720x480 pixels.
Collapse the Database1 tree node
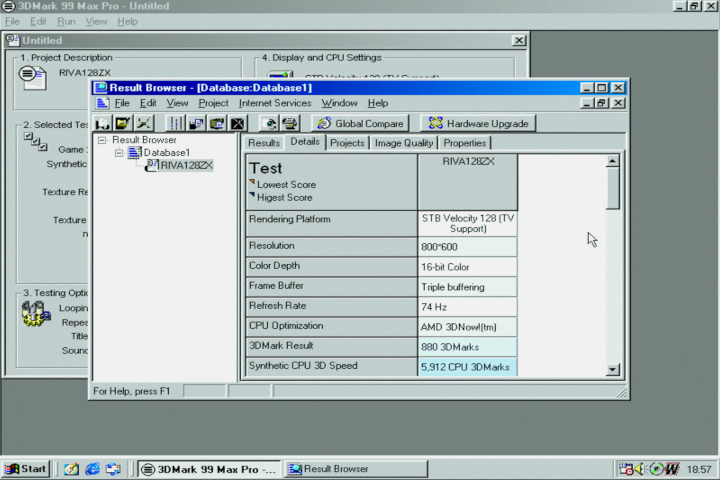[x=118, y=153]
